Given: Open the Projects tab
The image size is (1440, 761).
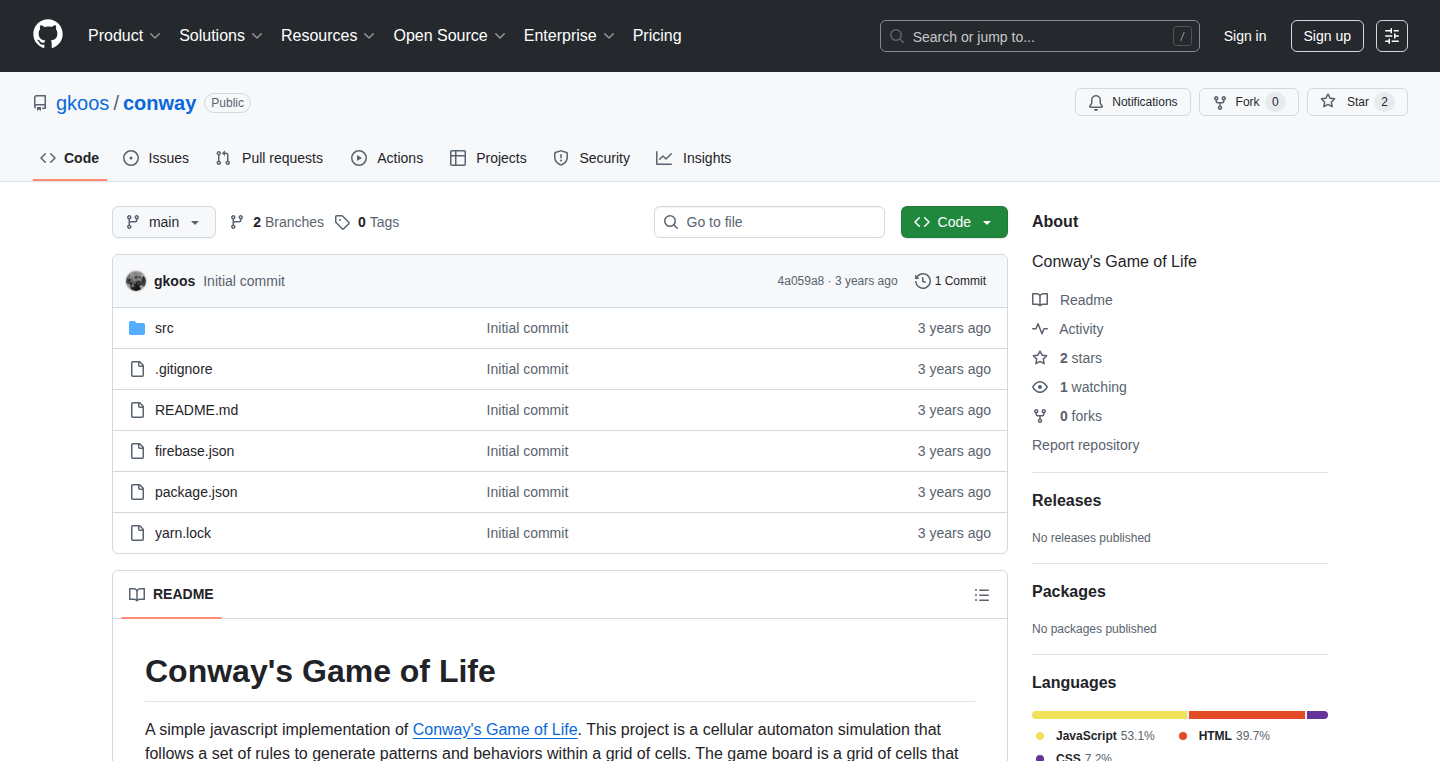Looking at the screenshot, I should coord(488,158).
